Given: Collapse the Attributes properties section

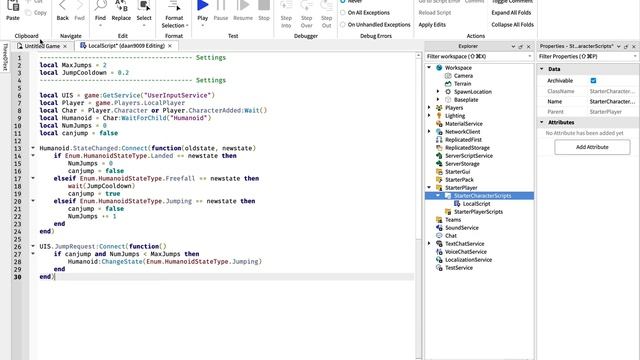Looking at the screenshot, I should point(542,122).
